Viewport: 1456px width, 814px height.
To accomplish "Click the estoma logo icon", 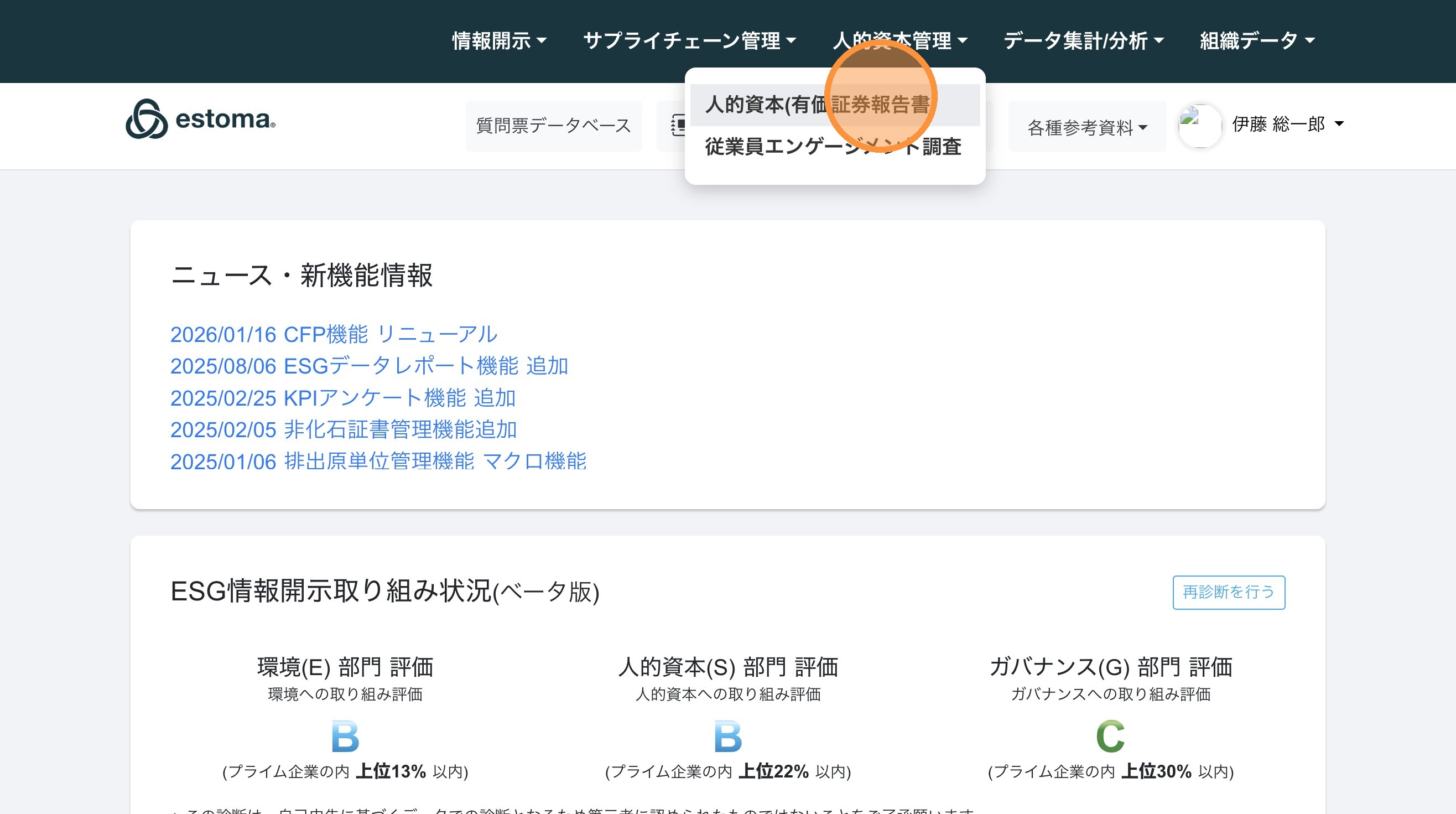I will tap(147, 120).
